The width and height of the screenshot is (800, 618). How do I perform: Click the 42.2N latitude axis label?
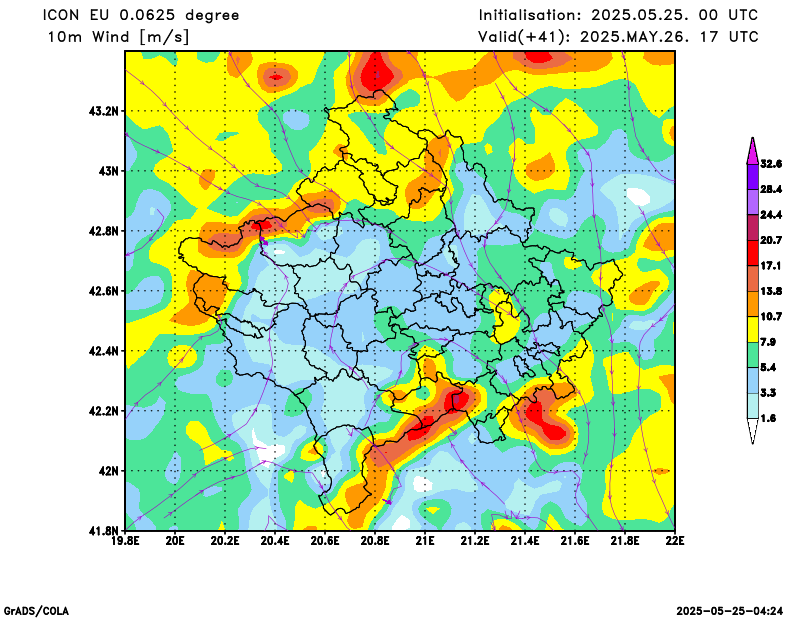pos(104,411)
